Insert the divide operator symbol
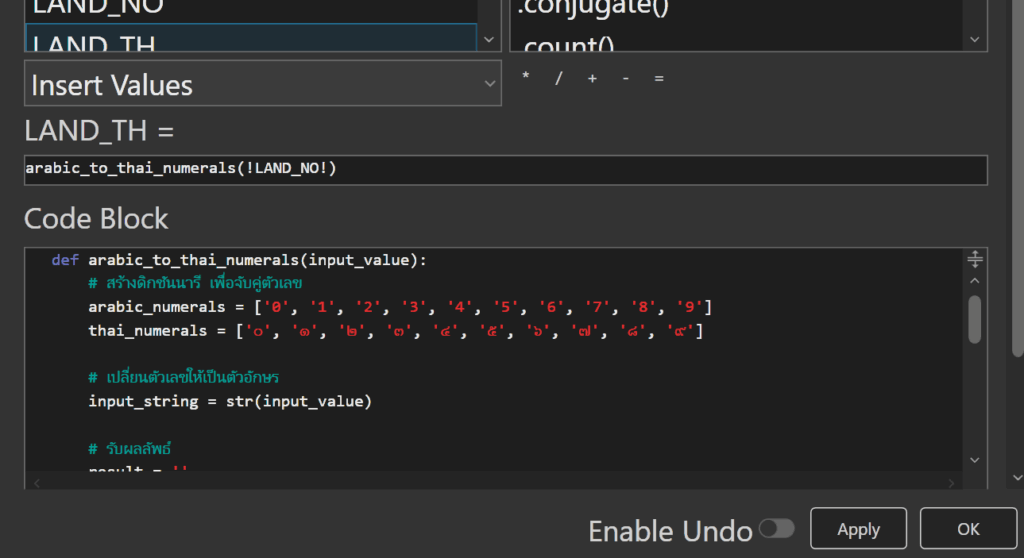 558,79
